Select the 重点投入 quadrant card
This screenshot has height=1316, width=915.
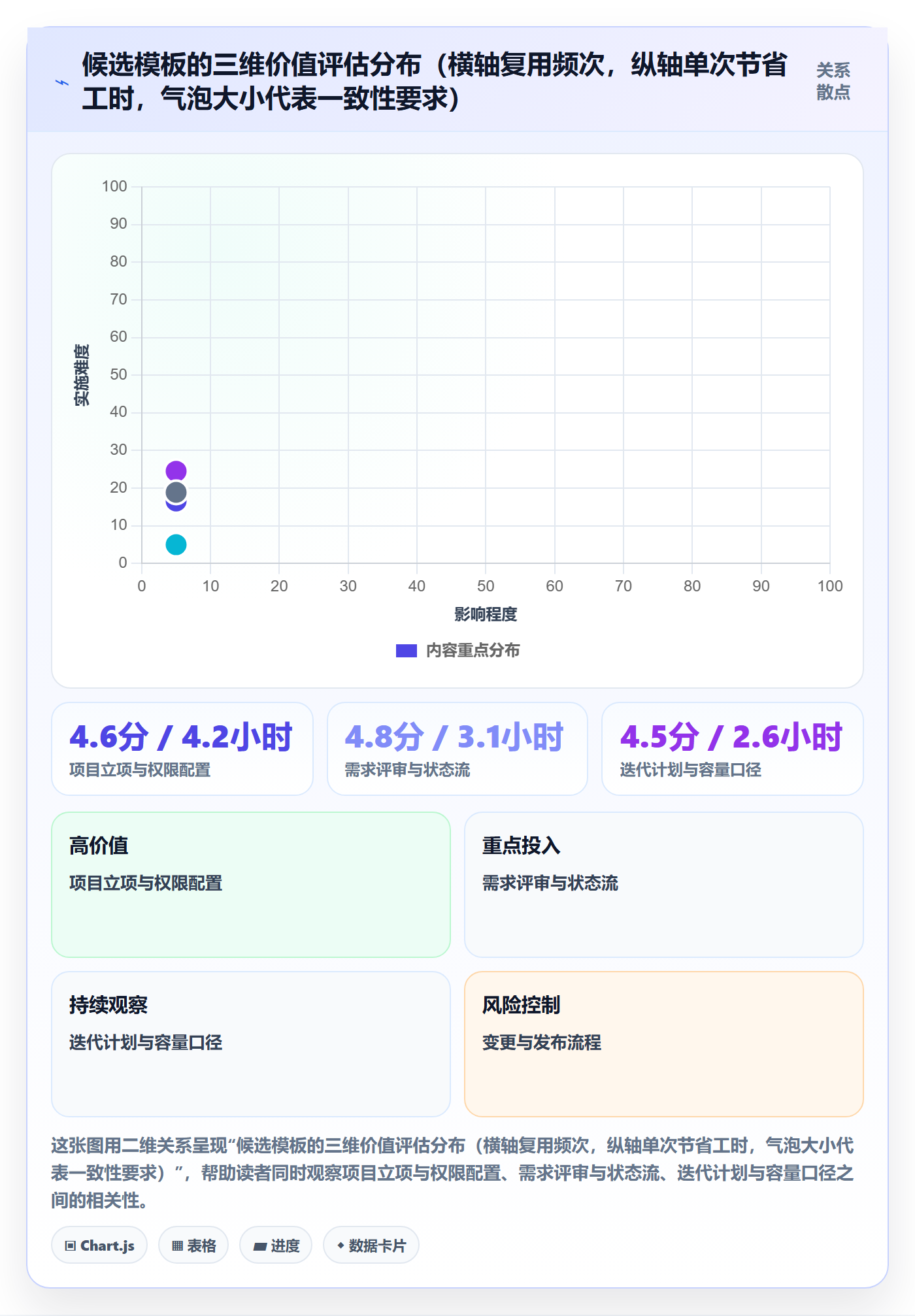(664, 885)
